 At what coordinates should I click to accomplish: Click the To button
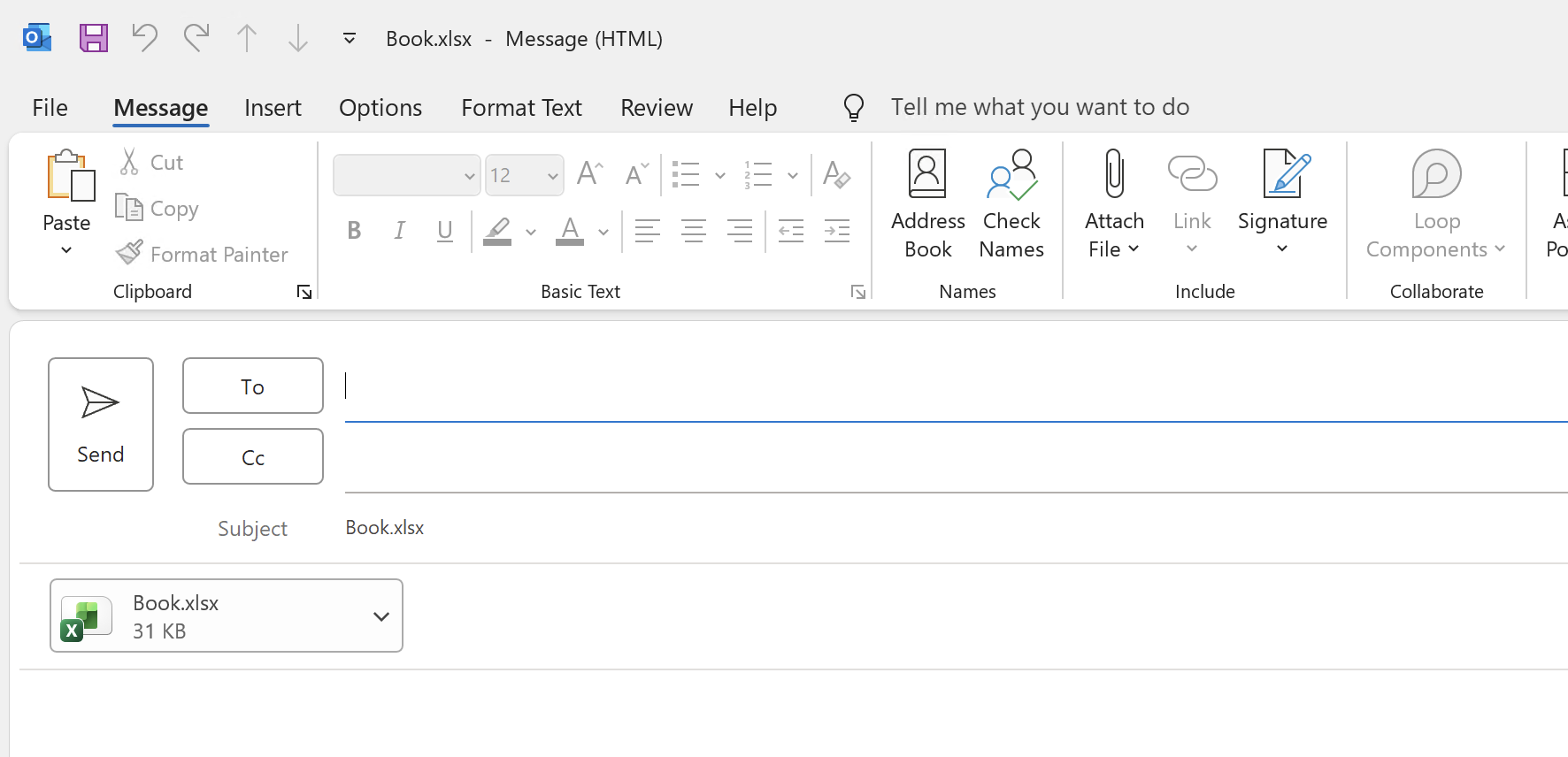[253, 386]
